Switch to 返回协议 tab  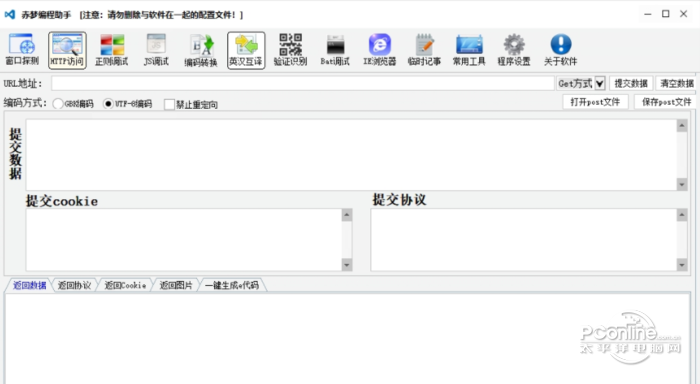[x=75, y=285]
